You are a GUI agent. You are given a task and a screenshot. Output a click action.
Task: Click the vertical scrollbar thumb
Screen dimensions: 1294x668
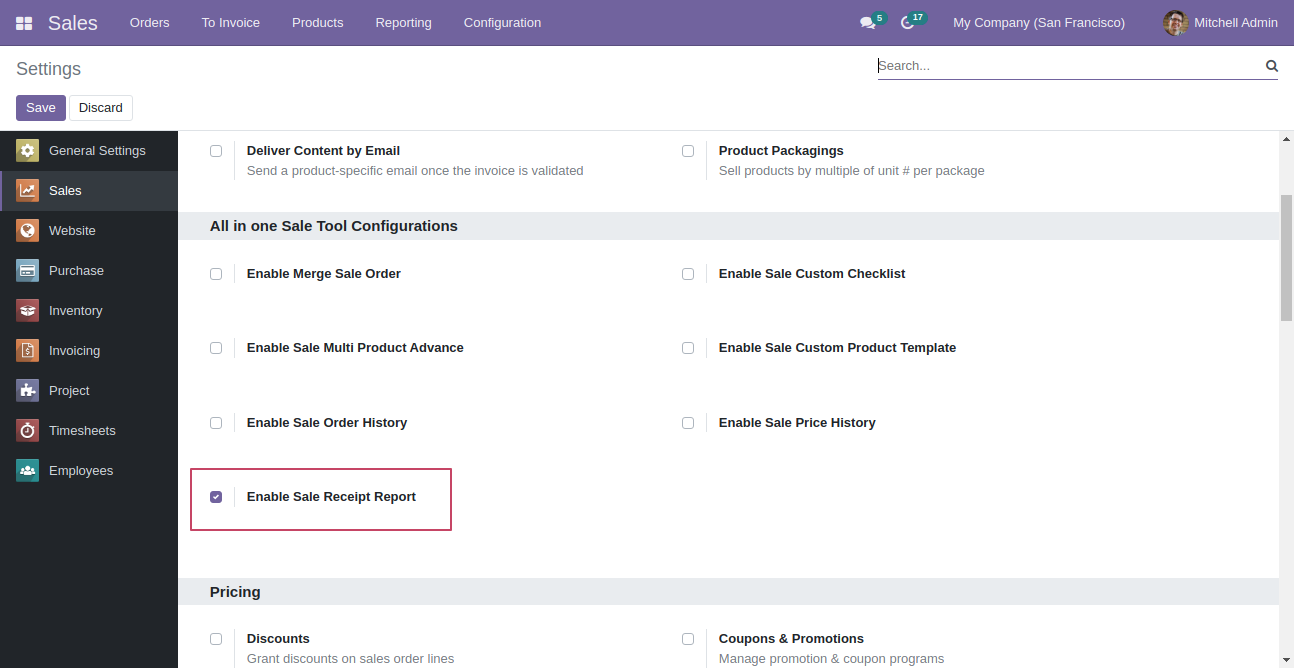point(1286,258)
